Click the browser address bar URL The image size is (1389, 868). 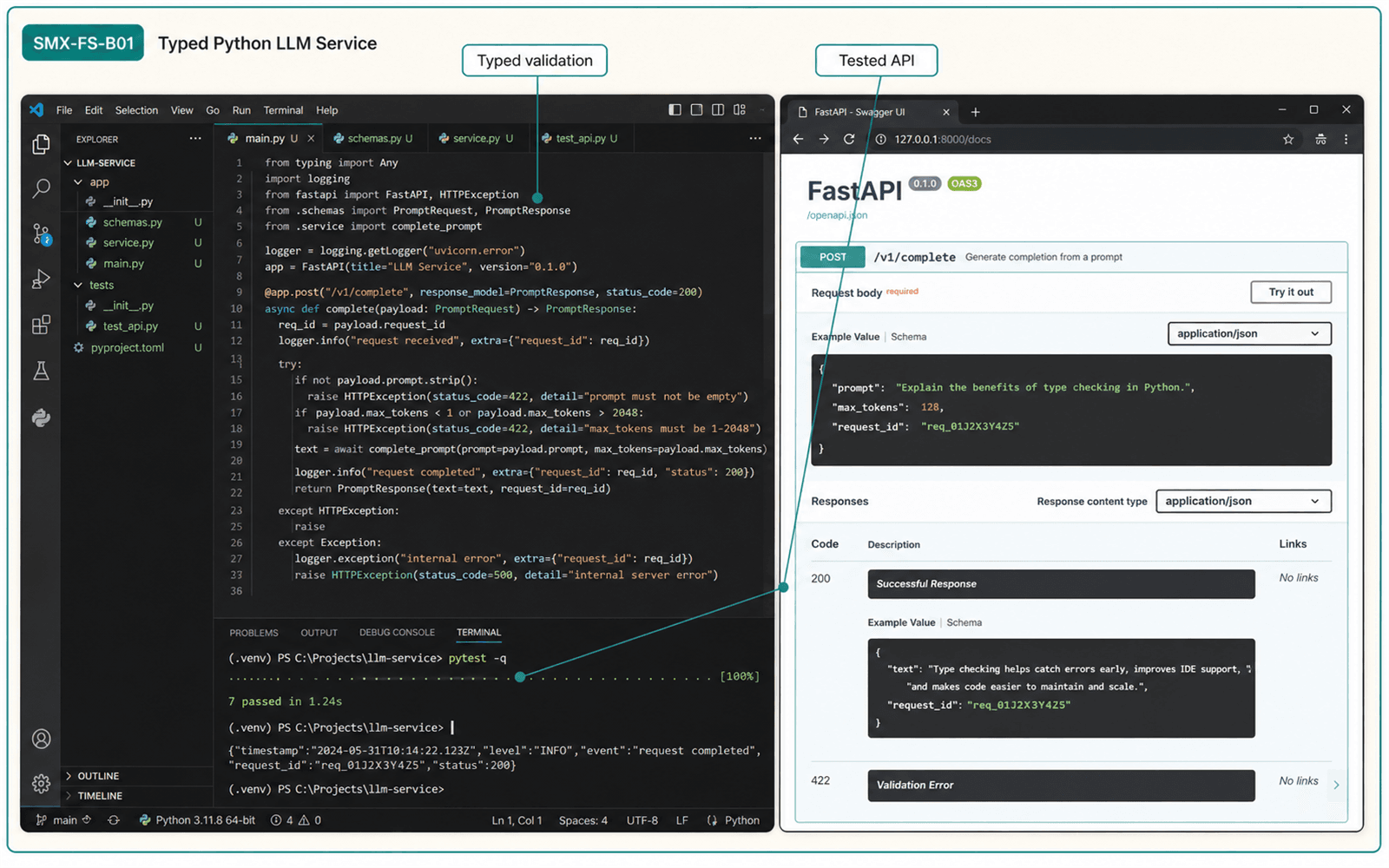(x=943, y=139)
